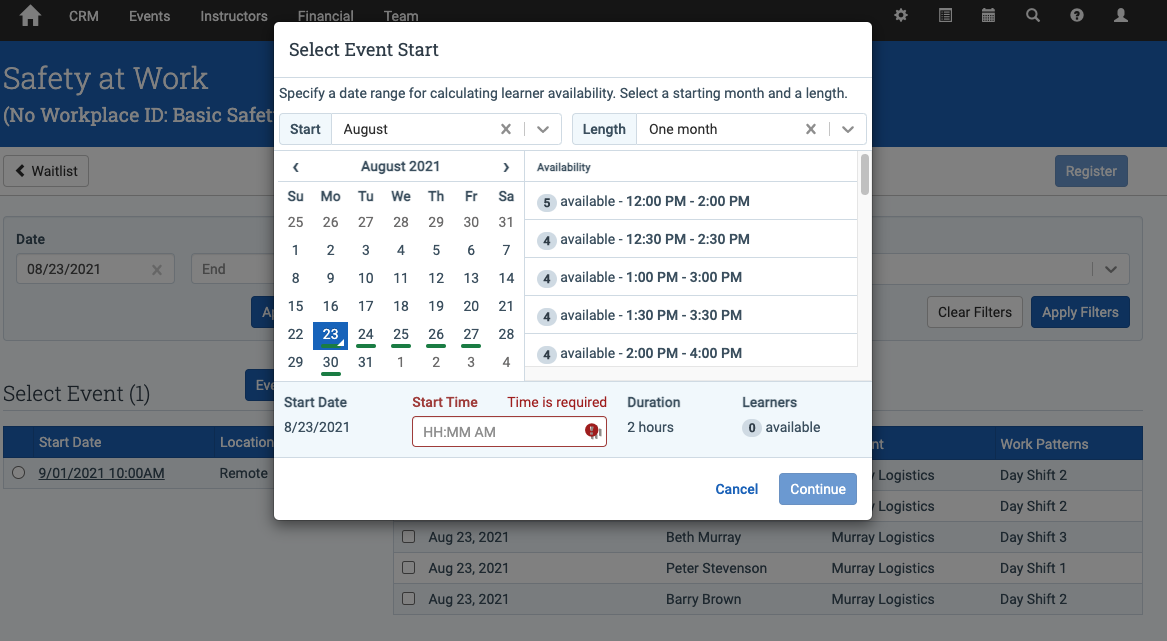1167x641 pixels.
Task: Check the Barry Brown row checkbox
Action: 409,598
